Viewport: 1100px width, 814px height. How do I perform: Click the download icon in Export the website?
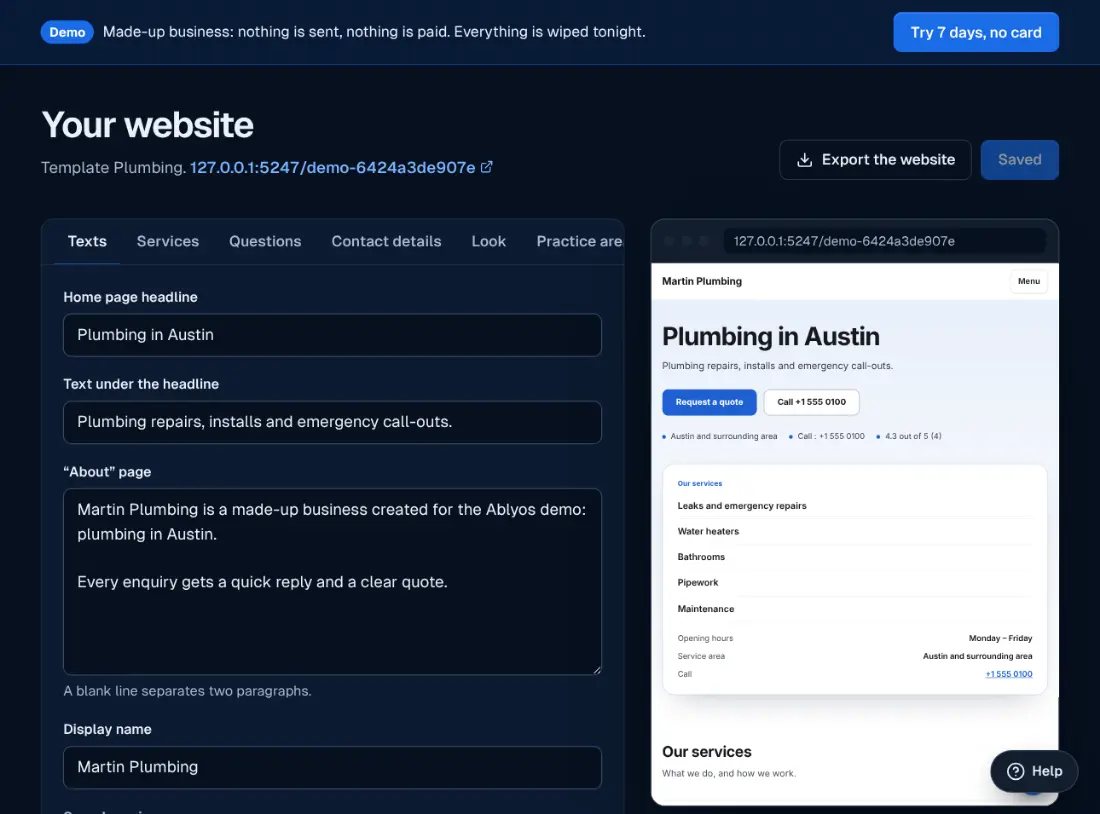pyautogui.click(x=805, y=160)
